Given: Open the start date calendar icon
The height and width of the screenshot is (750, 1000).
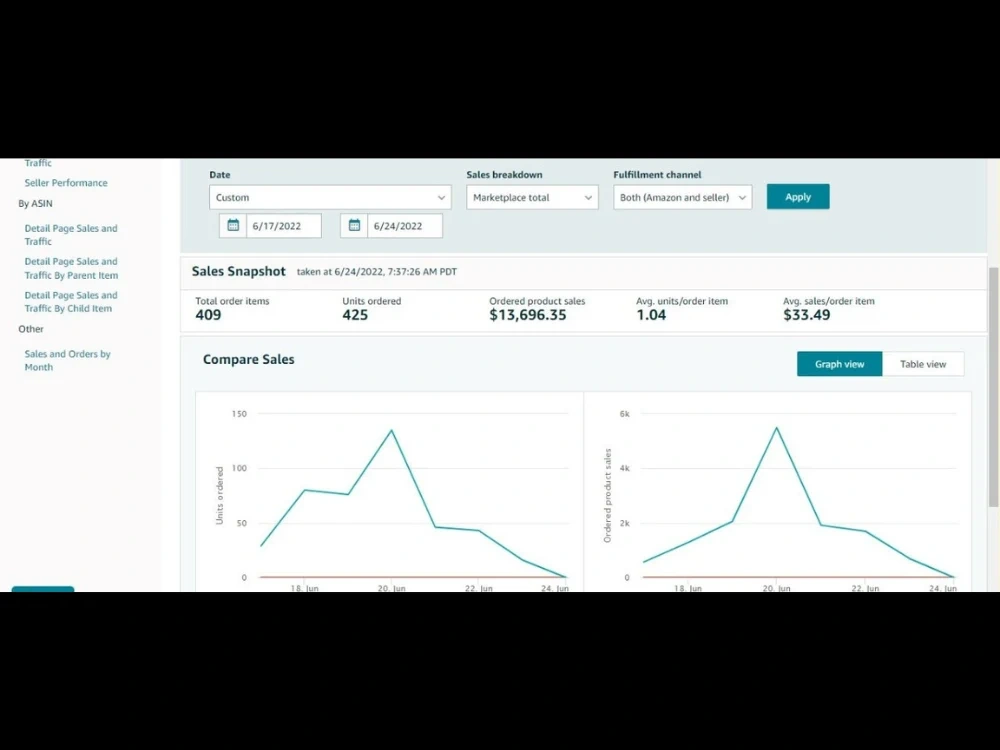Looking at the screenshot, I should 233,225.
